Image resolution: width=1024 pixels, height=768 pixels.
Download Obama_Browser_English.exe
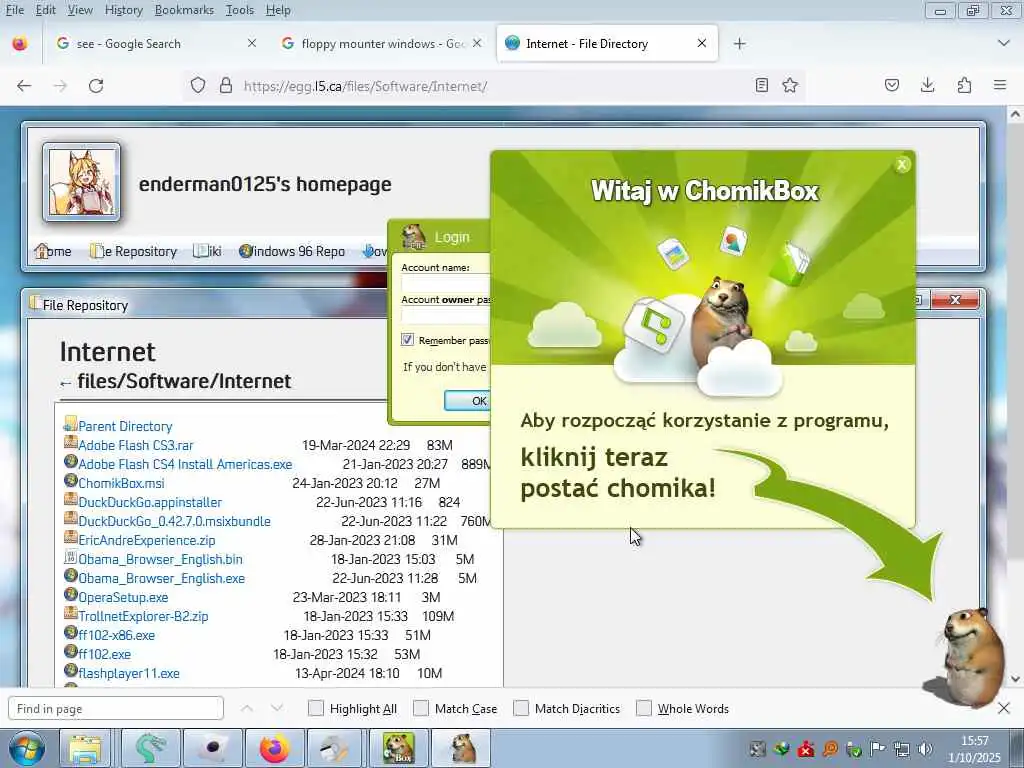coord(161,578)
